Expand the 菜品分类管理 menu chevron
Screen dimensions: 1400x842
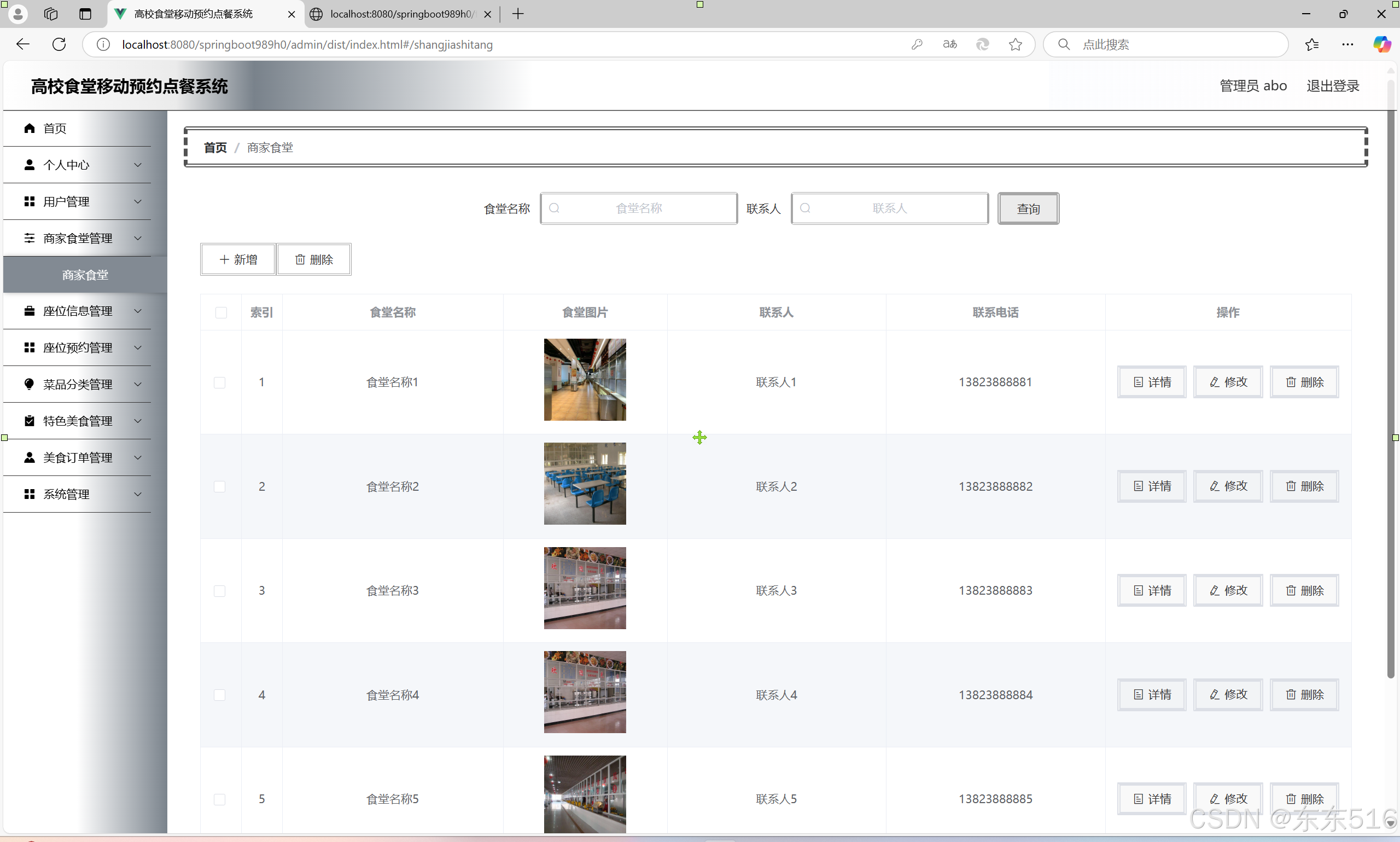pyautogui.click(x=138, y=384)
